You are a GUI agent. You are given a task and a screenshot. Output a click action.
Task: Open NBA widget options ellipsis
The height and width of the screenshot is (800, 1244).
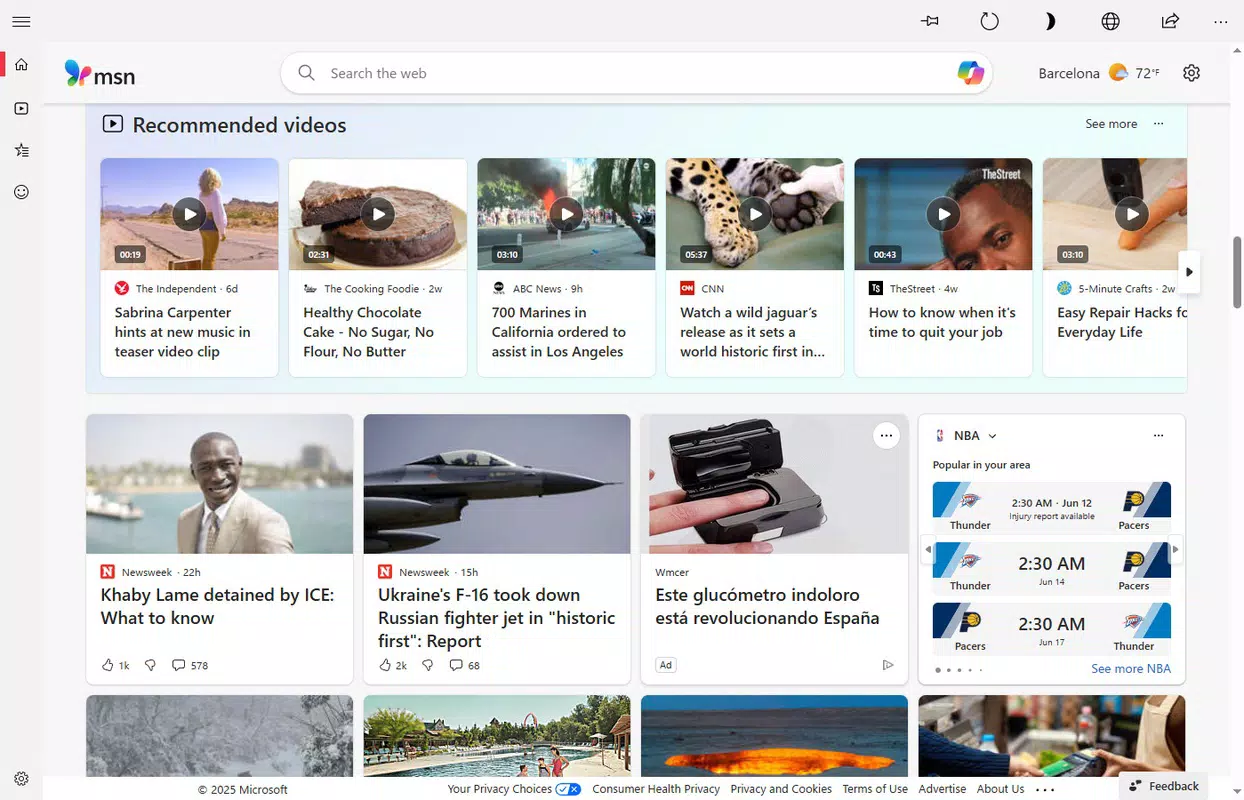pyautogui.click(x=1158, y=435)
